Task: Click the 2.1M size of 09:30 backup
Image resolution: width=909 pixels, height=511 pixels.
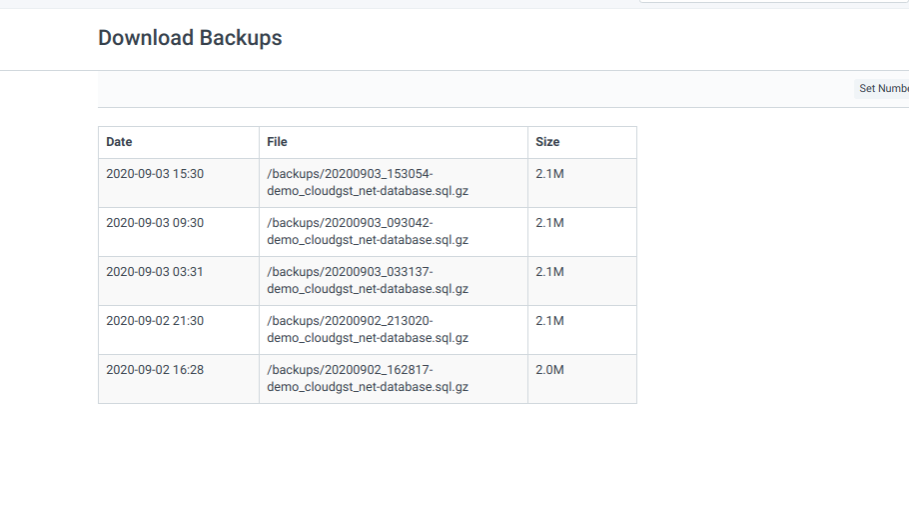Action: (550, 223)
